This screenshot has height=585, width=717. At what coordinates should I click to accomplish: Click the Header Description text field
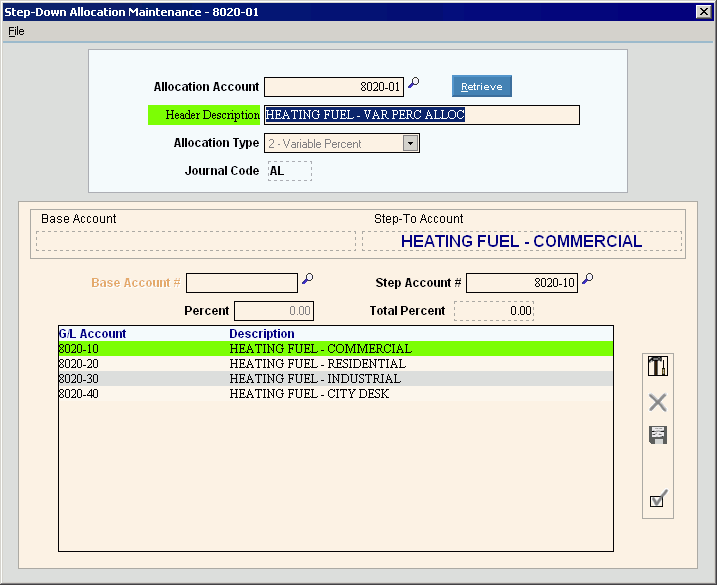click(x=420, y=115)
